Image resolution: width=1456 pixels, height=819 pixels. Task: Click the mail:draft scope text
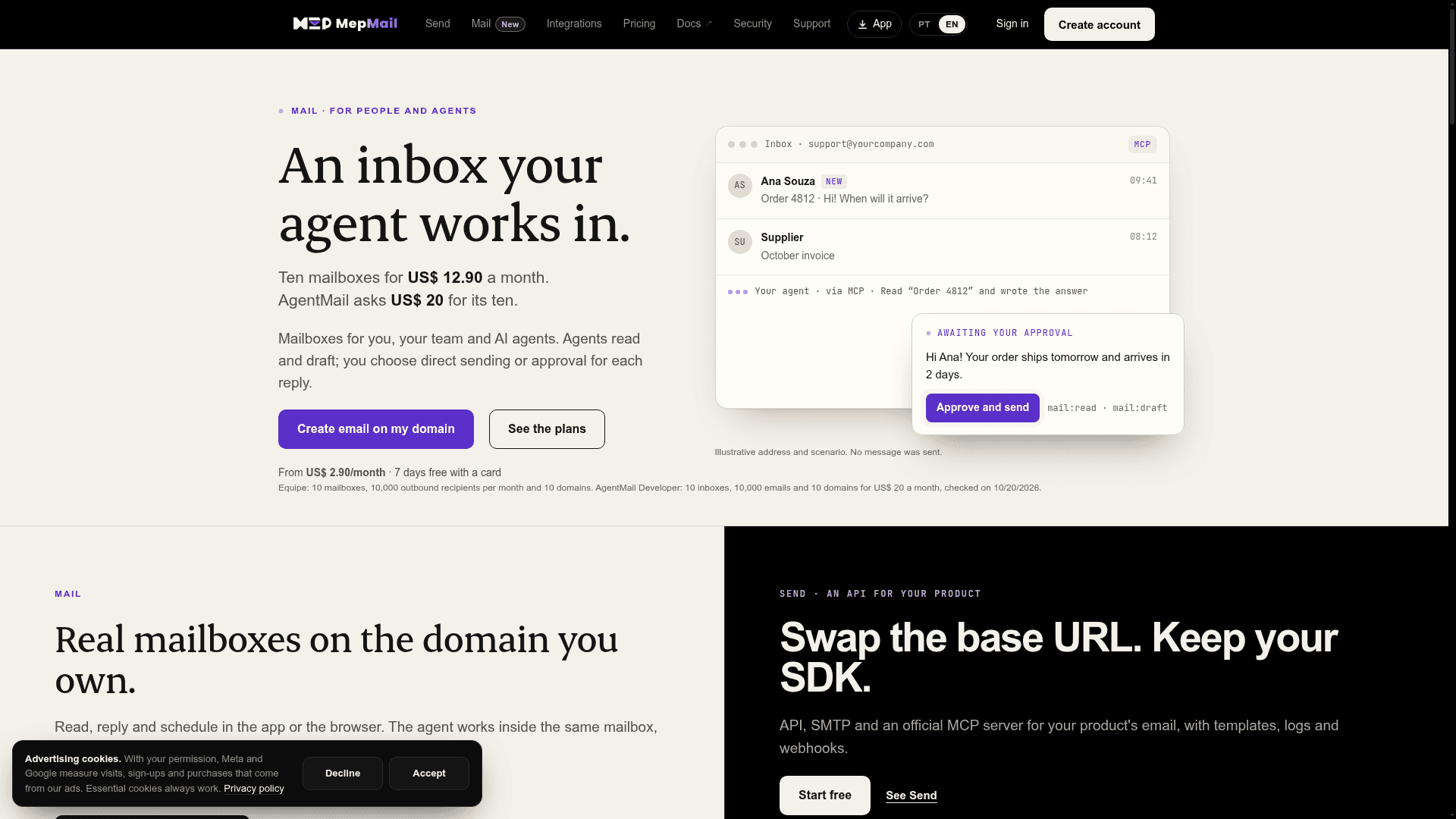tap(1140, 408)
